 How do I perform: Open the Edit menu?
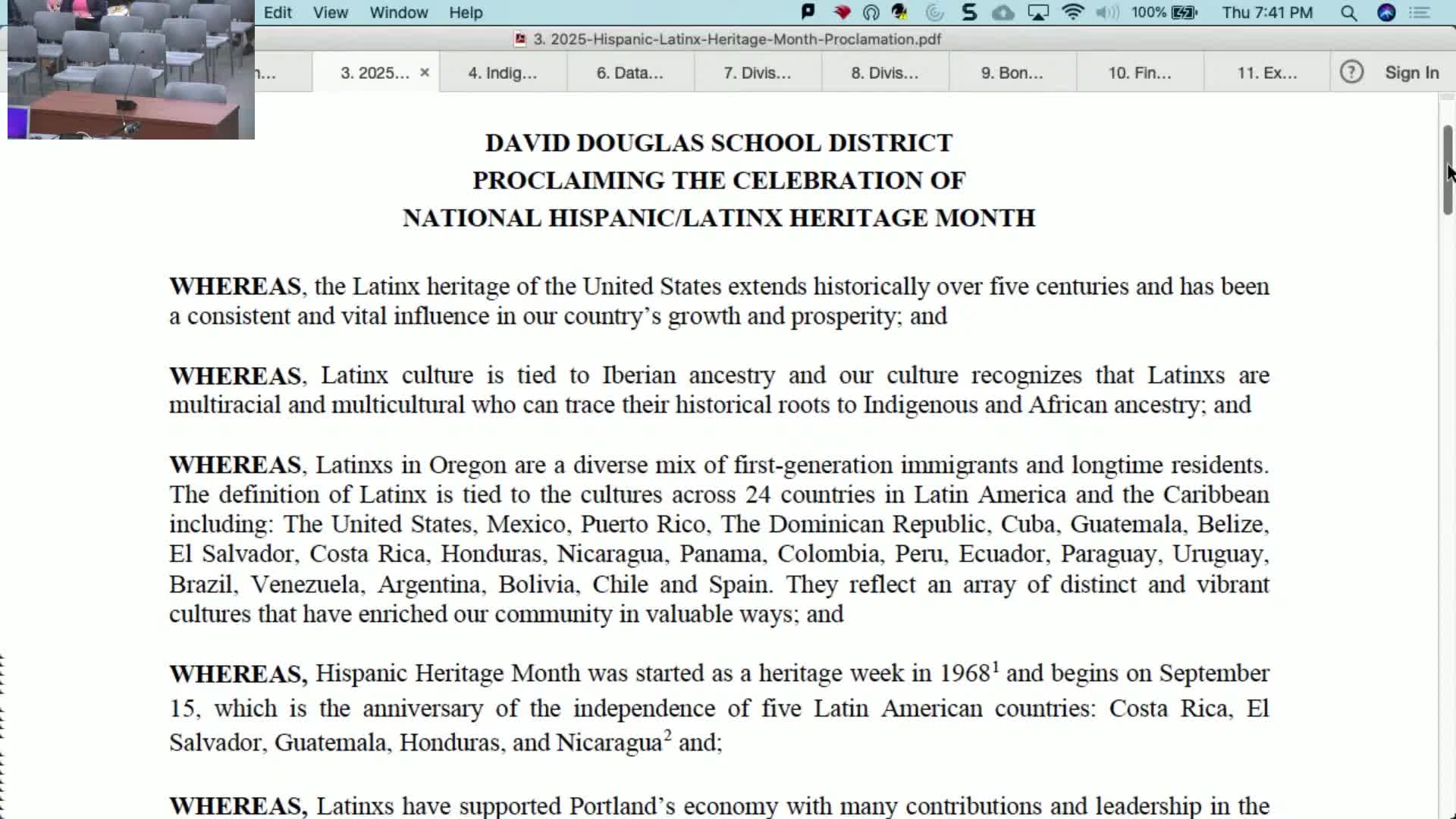pyautogui.click(x=278, y=13)
